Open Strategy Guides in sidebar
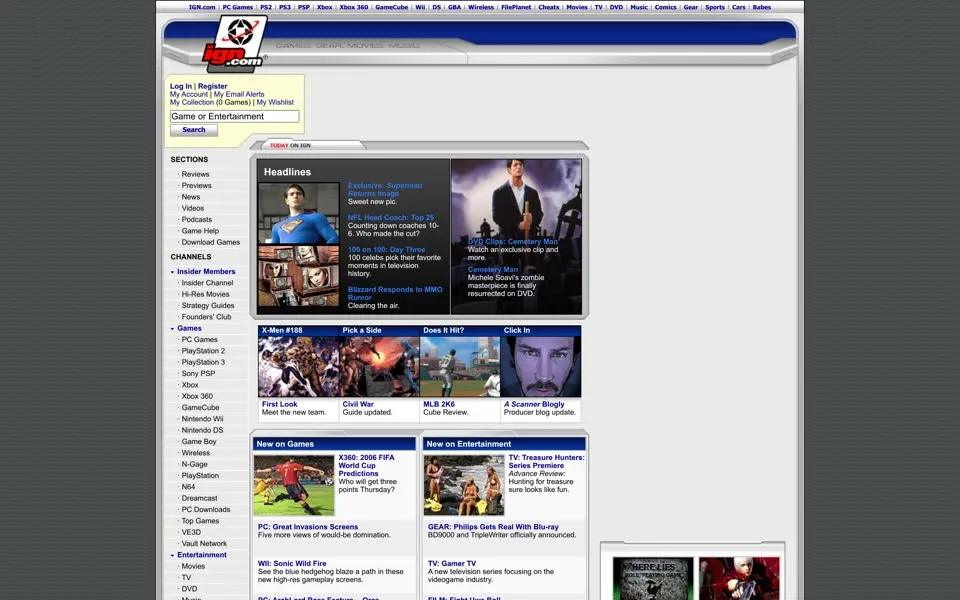The image size is (960, 600). [x=208, y=306]
